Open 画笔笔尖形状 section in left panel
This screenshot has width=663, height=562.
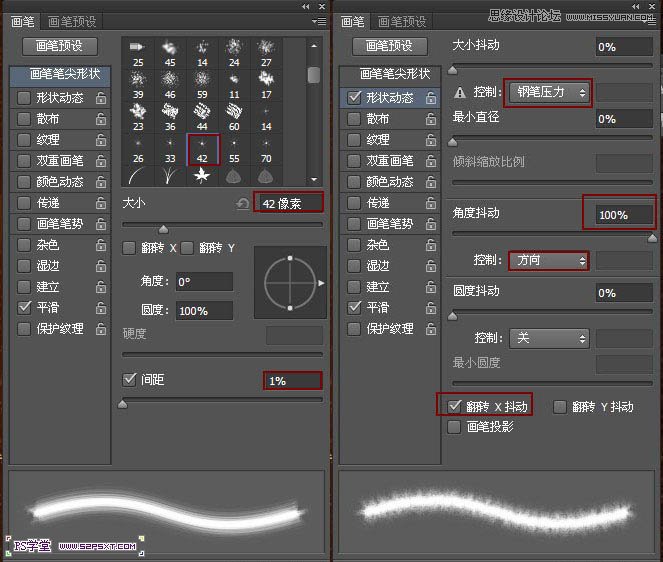coord(60,76)
